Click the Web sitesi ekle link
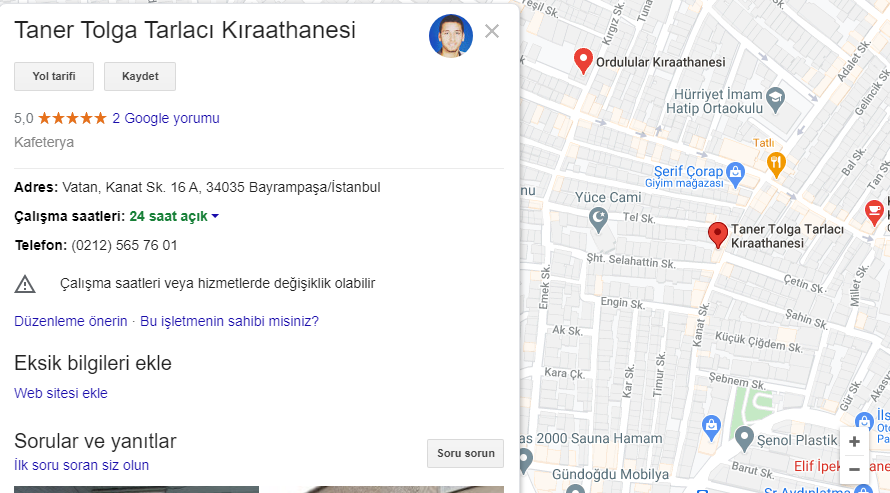 tap(61, 393)
